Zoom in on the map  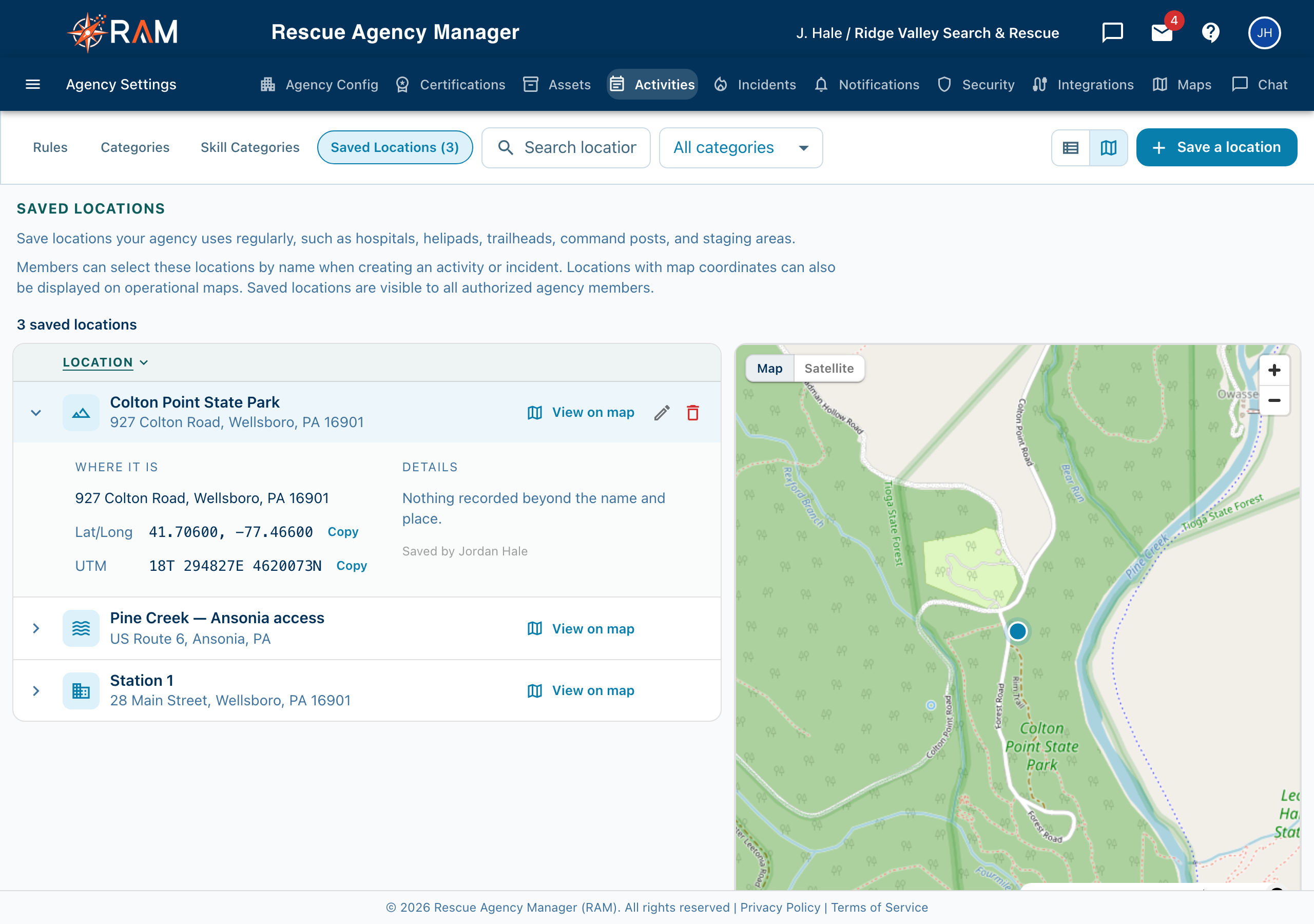[1274, 371]
